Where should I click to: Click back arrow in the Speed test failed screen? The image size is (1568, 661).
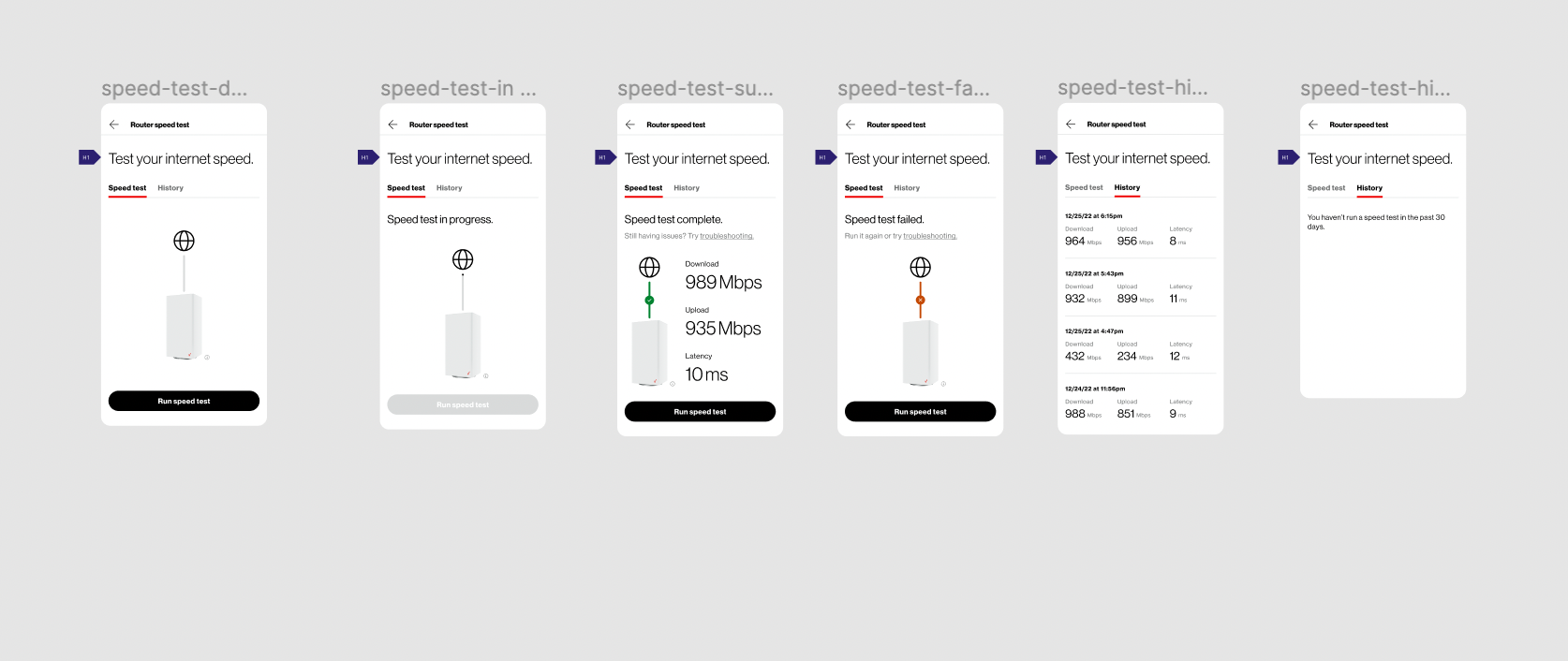(851, 125)
